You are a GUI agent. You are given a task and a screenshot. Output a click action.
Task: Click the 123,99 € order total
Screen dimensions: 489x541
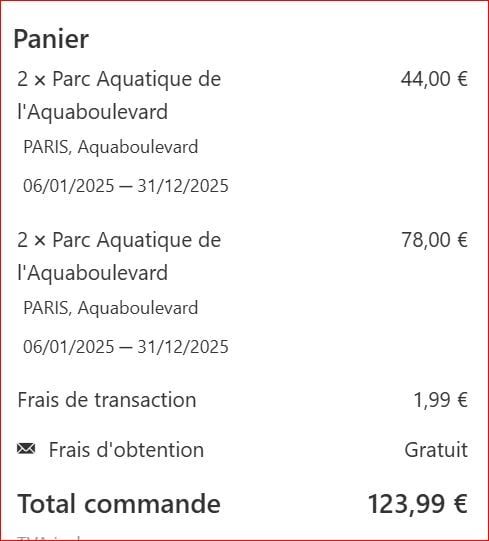click(x=418, y=504)
